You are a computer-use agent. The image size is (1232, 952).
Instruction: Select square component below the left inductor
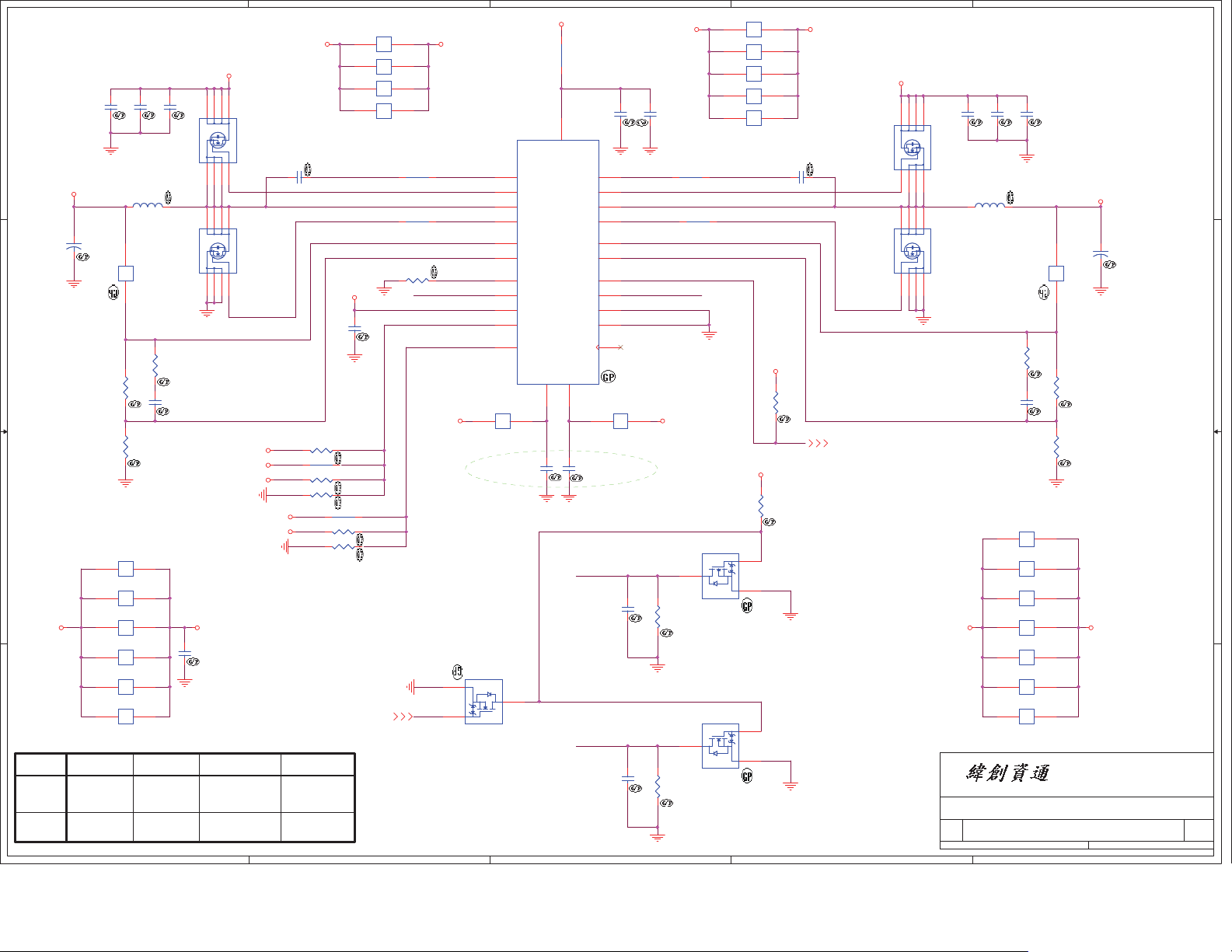[x=125, y=273]
